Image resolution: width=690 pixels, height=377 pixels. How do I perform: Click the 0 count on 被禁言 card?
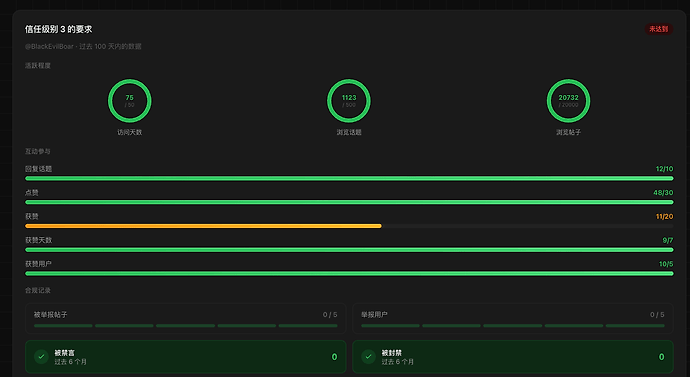(x=334, y=357)
